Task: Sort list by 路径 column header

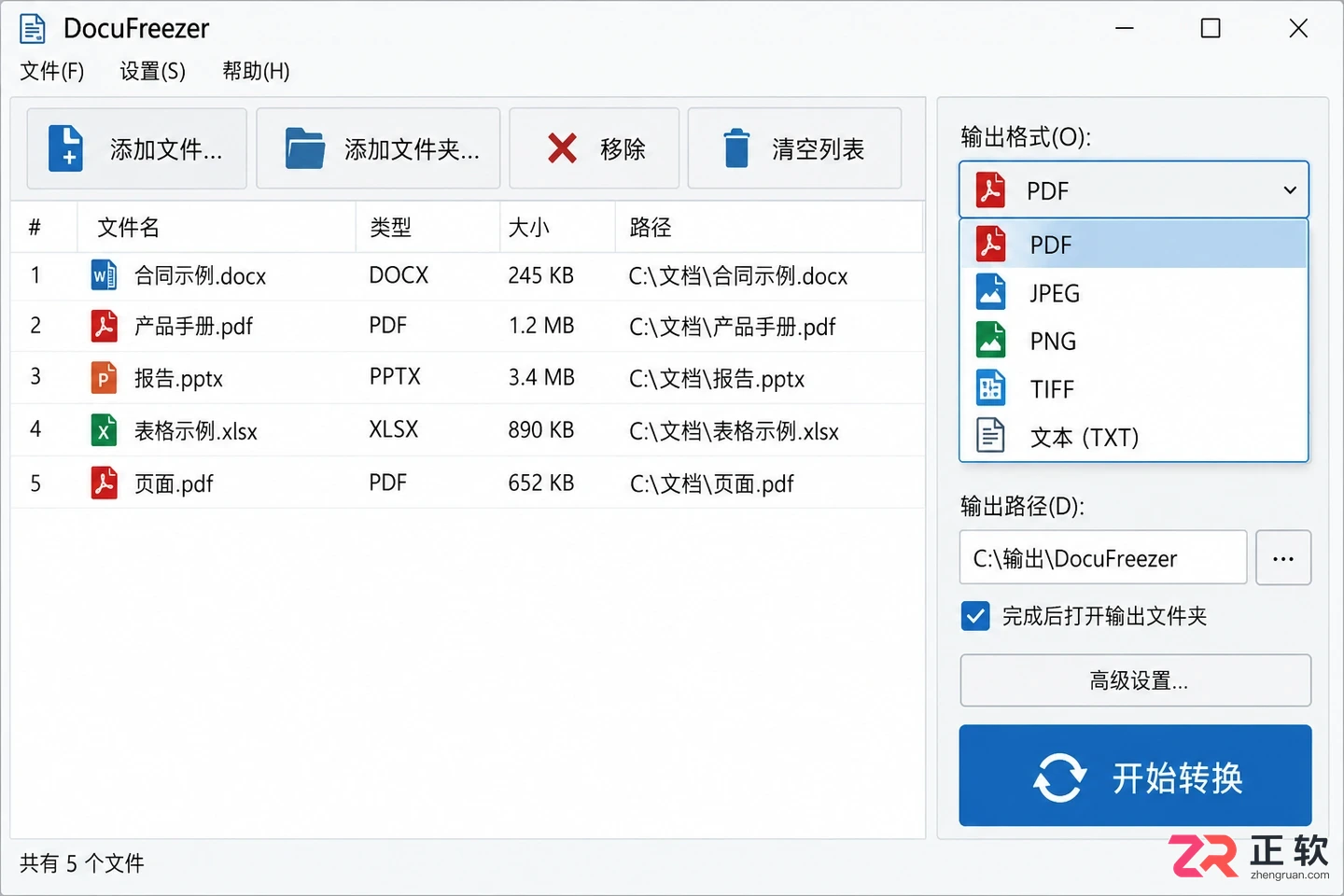Action: (769, 227)
